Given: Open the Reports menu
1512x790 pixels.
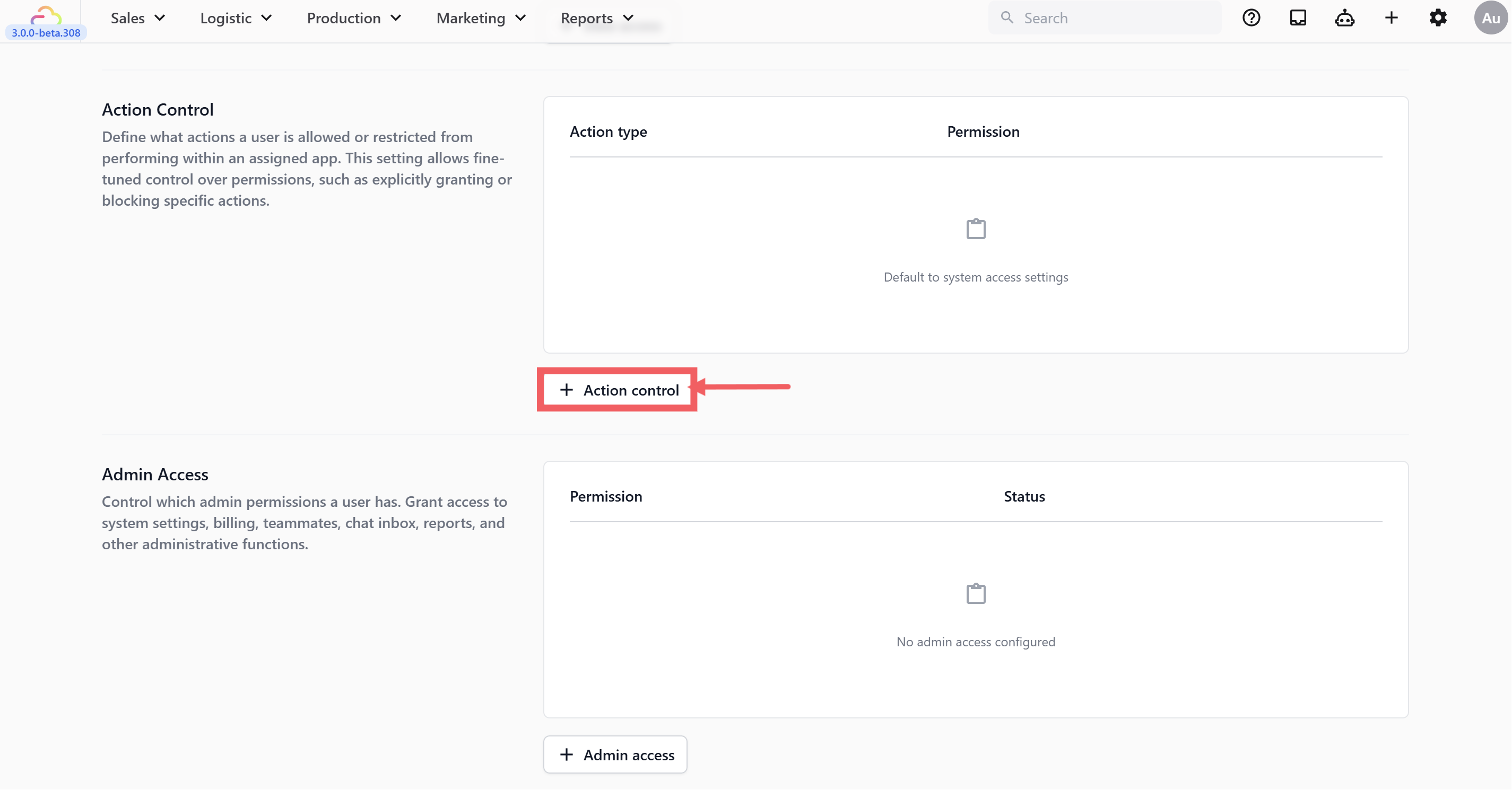Looking at the screenshot, I should click(x=597, y=18).
